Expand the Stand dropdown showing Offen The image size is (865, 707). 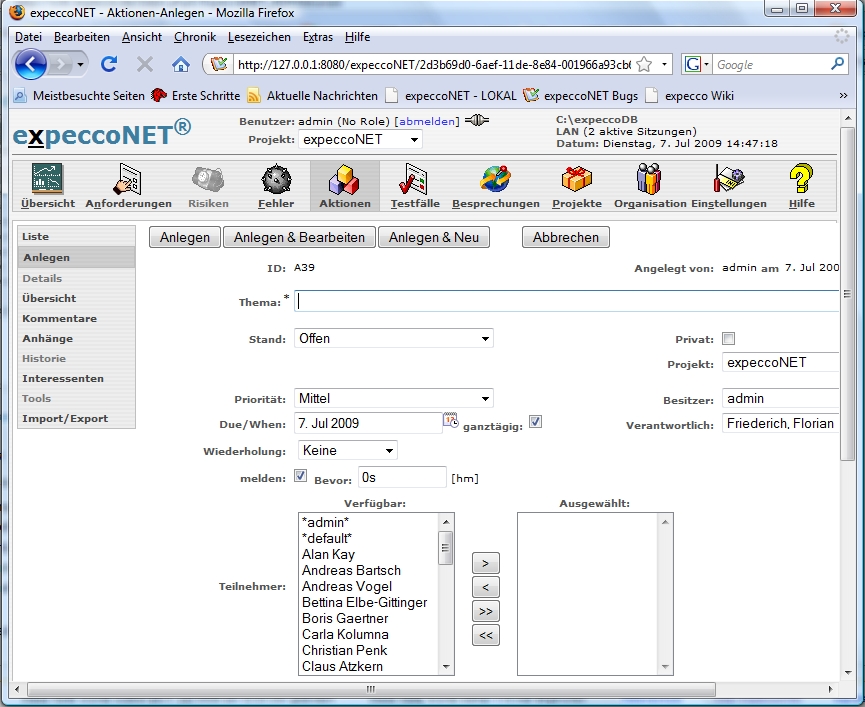coord(394,339)
